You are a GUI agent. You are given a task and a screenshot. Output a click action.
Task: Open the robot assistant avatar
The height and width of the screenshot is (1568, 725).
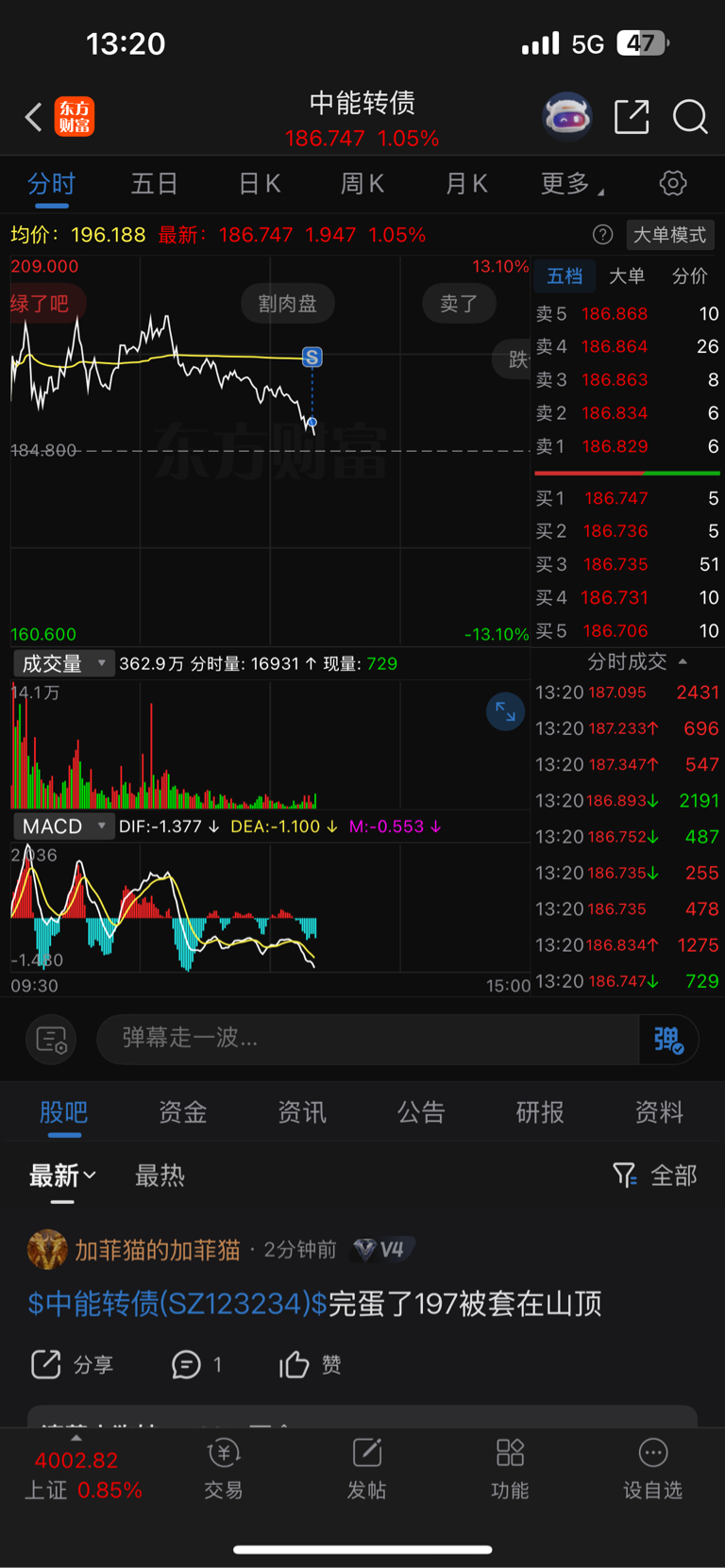coord(566,117)
